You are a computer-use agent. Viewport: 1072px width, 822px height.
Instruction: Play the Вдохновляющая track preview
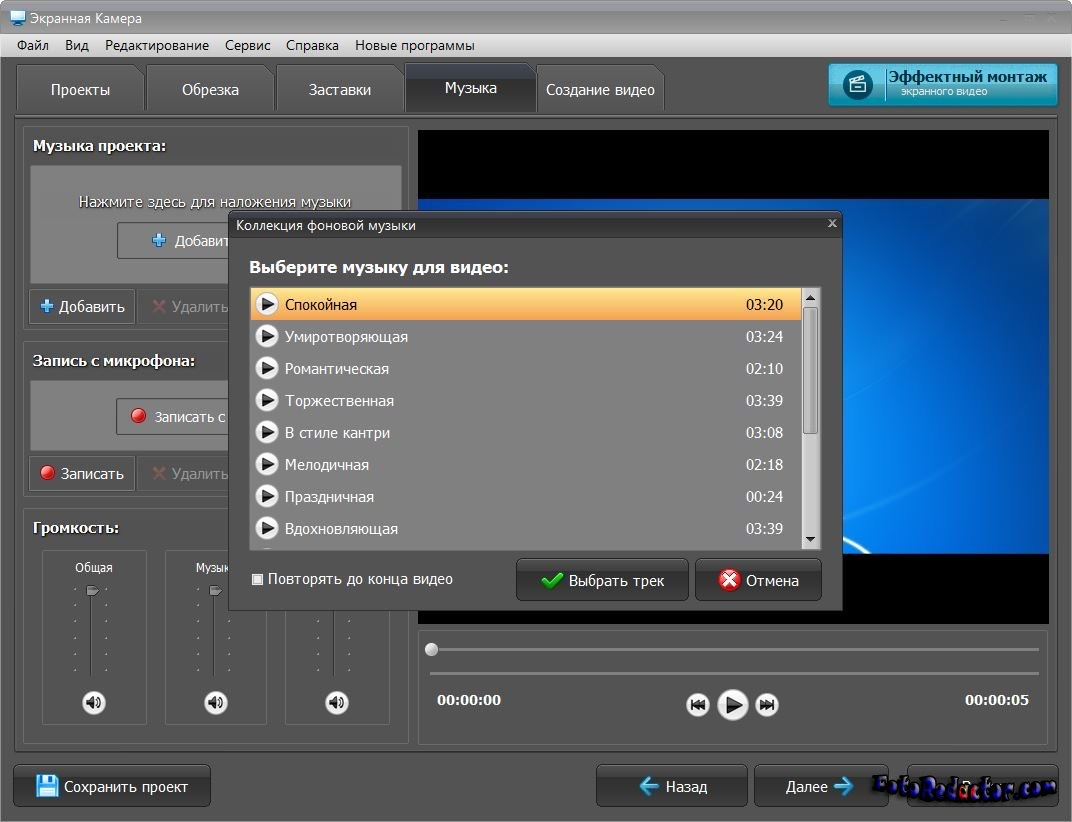pyautogui.click(x=267, y=528)
